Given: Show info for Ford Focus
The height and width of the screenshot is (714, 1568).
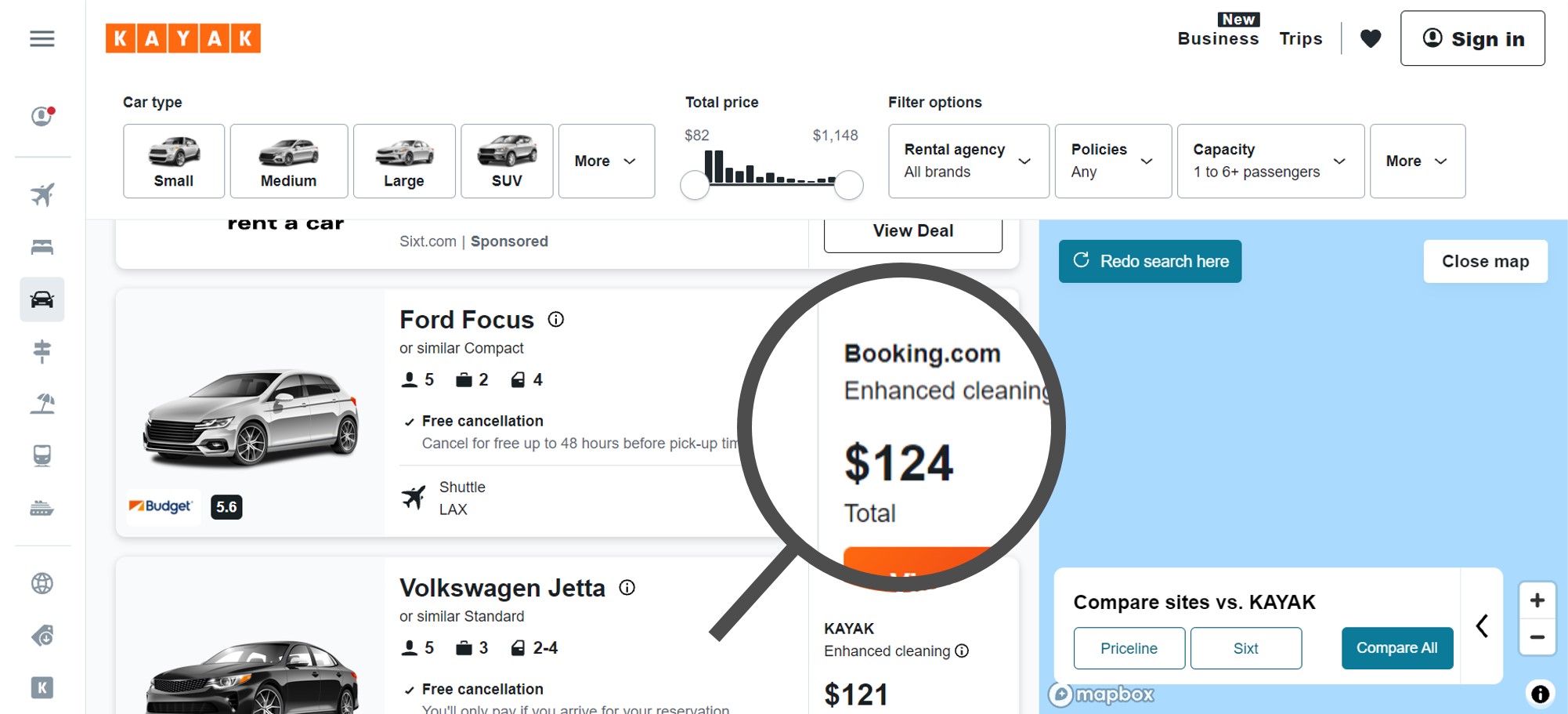Looking at the screenshot, I should pos(555,319).
